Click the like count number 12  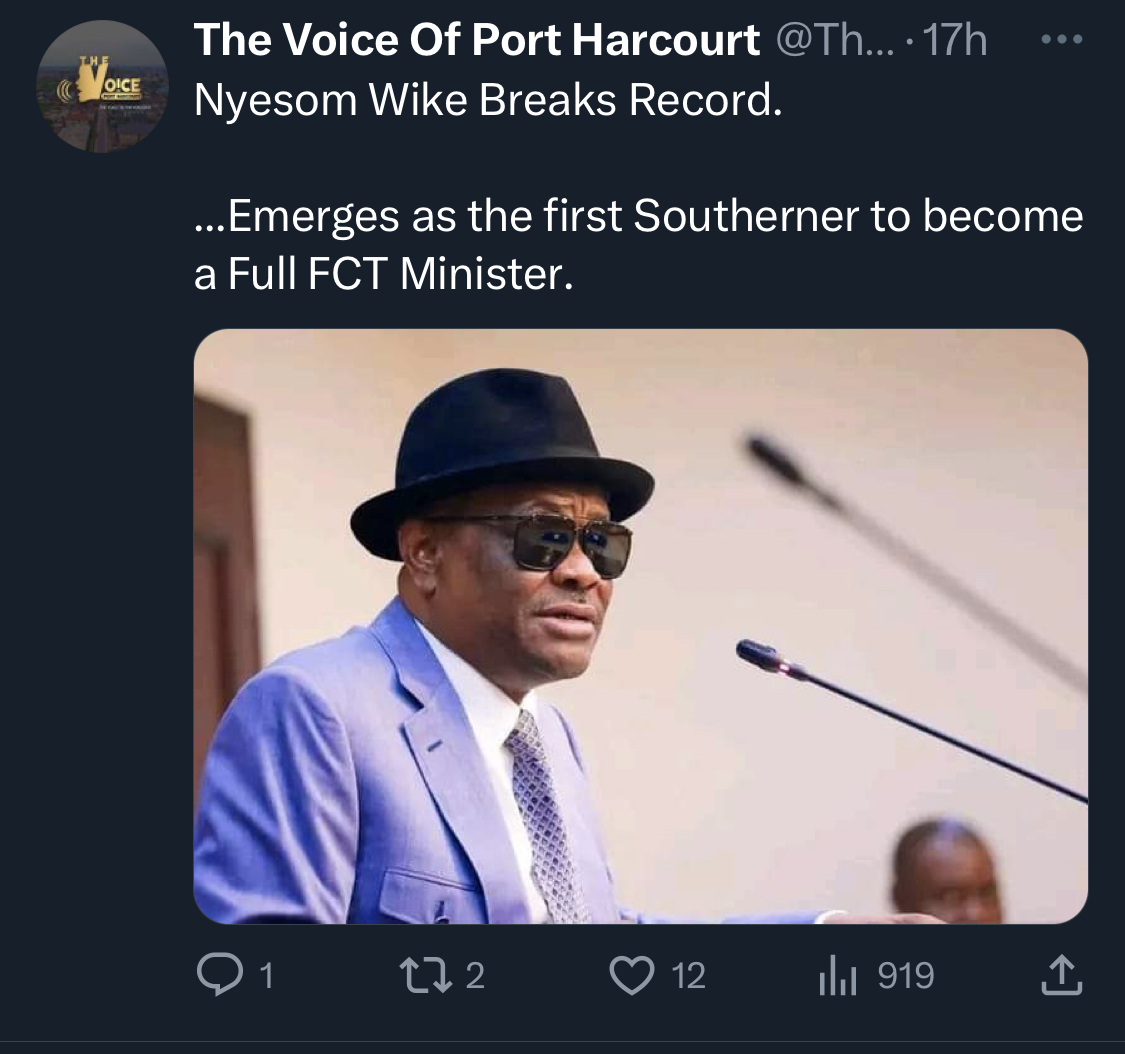[688, 976]
